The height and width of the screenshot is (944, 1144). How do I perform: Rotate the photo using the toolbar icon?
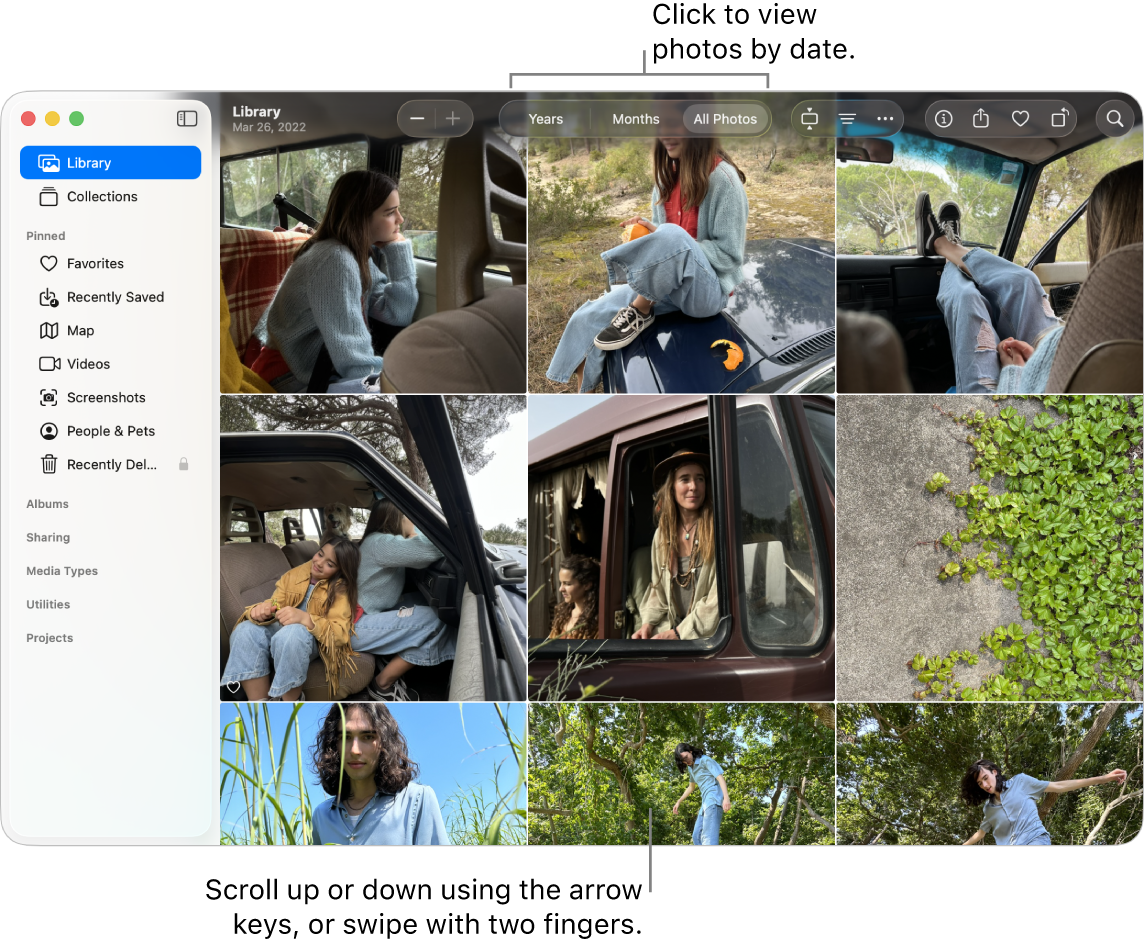tap(1058, 118)
